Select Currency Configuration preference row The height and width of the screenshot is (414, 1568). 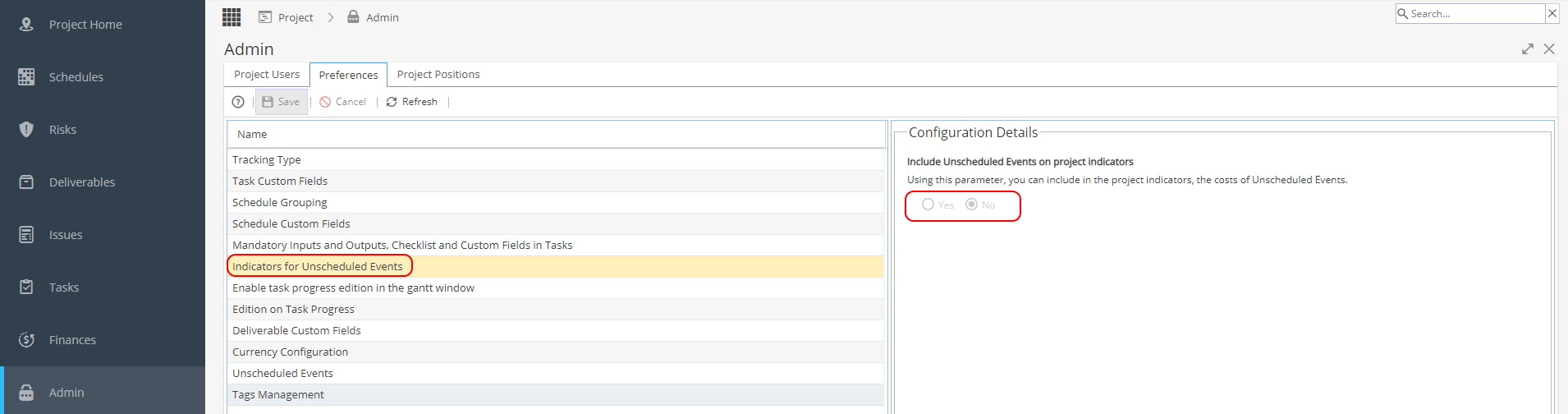556,352
